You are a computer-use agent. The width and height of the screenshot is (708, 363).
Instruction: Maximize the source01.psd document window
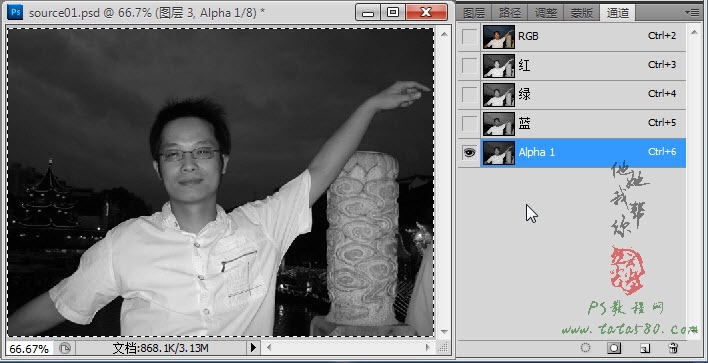pos(393,12)
